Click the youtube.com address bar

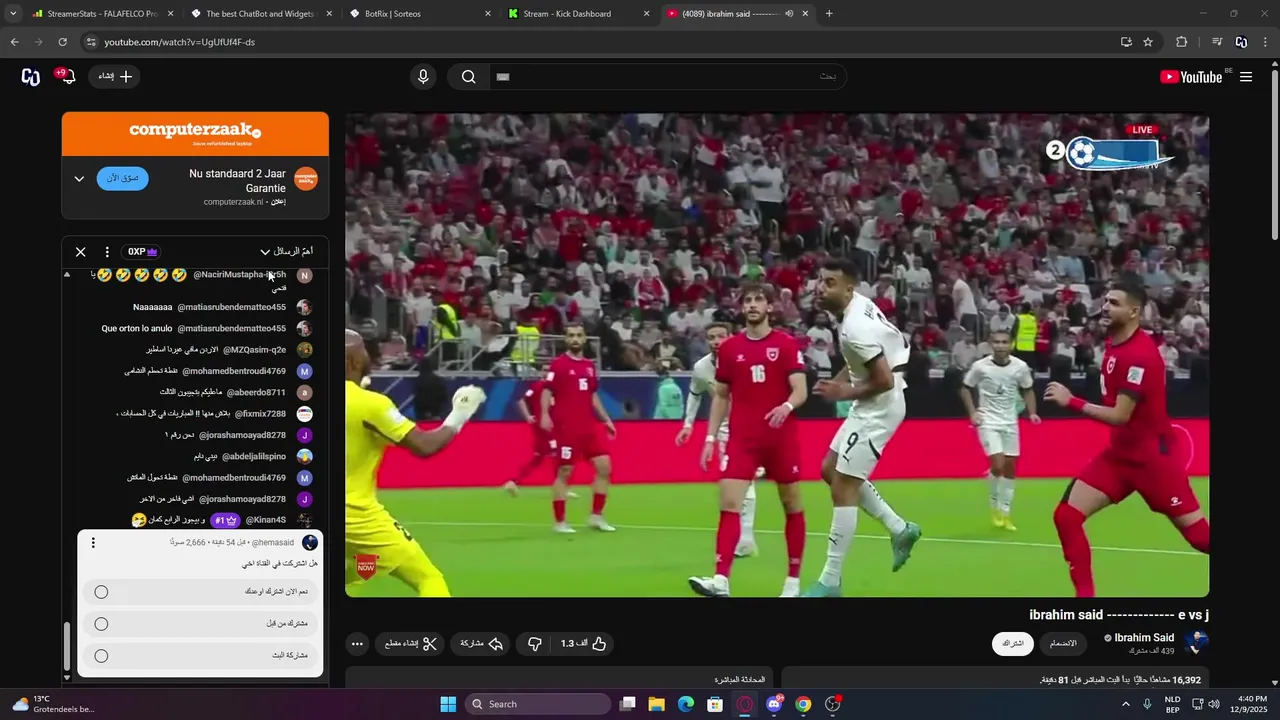click(600, 42)
